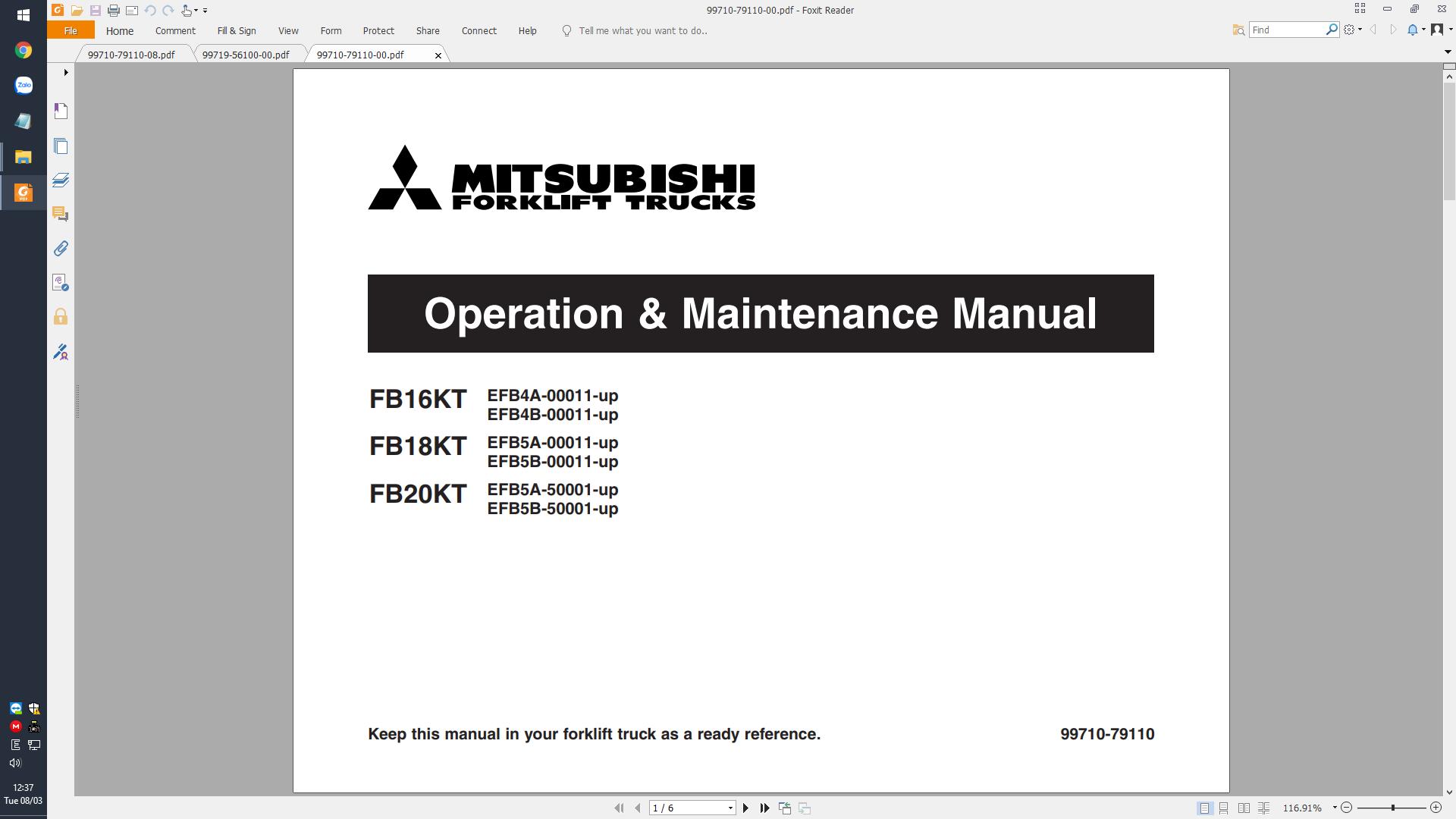Open the Bookmarks panel in sidebar
This screenshot has height=819, width=1456.
(61, 111)
